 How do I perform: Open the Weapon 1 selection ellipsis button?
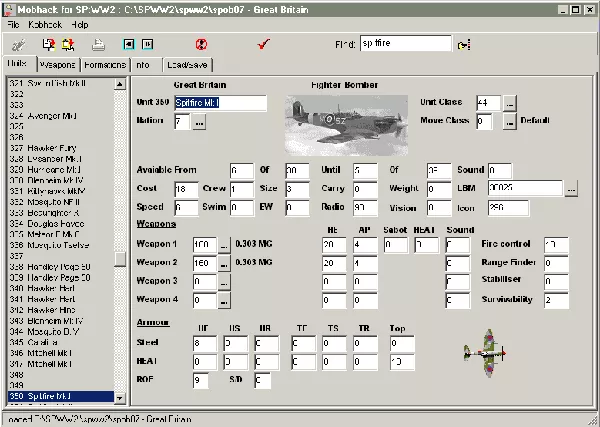tap(223, 244)
